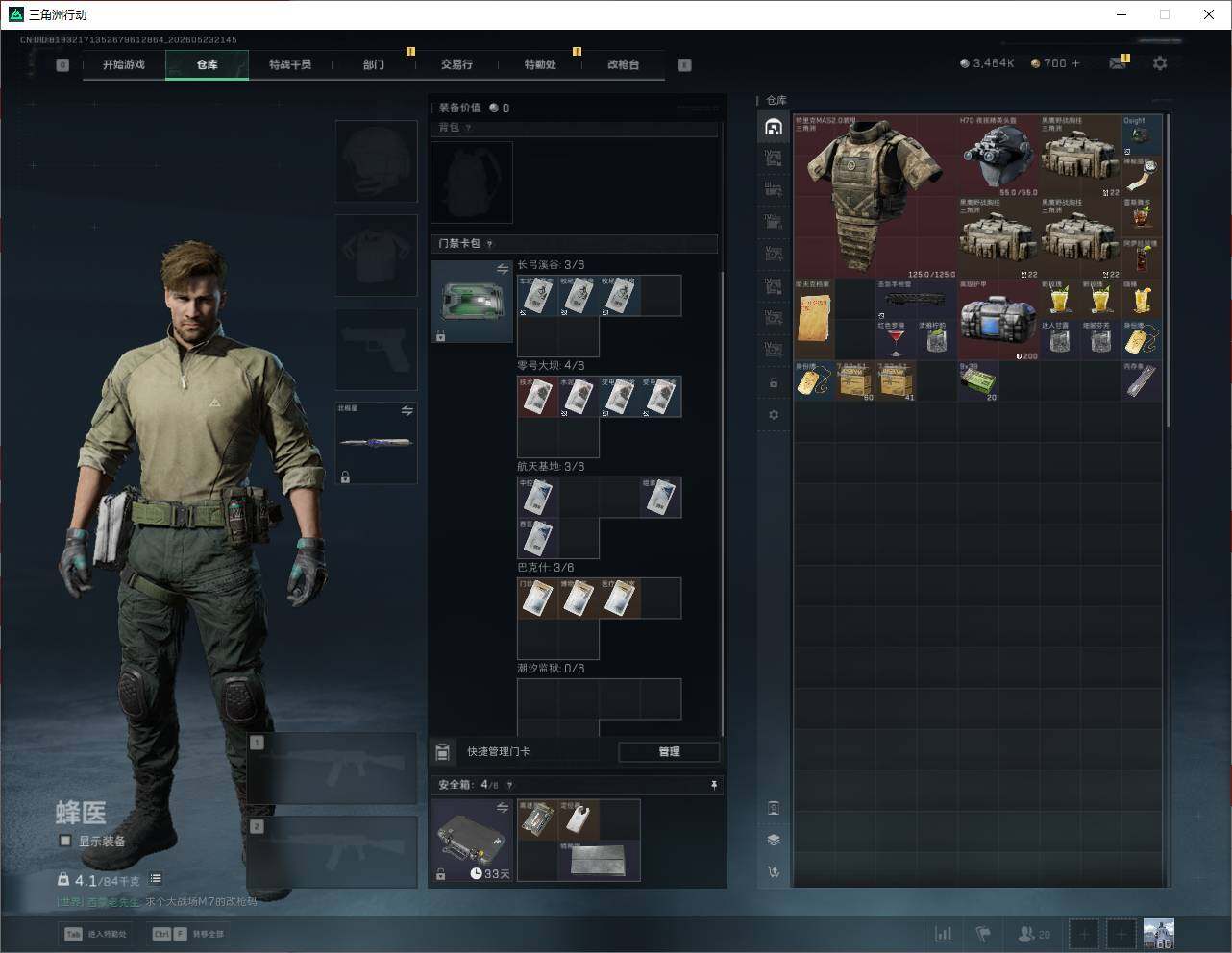Select the ammo box with count 41
The image size is (1232, 953).
(896, 381)
